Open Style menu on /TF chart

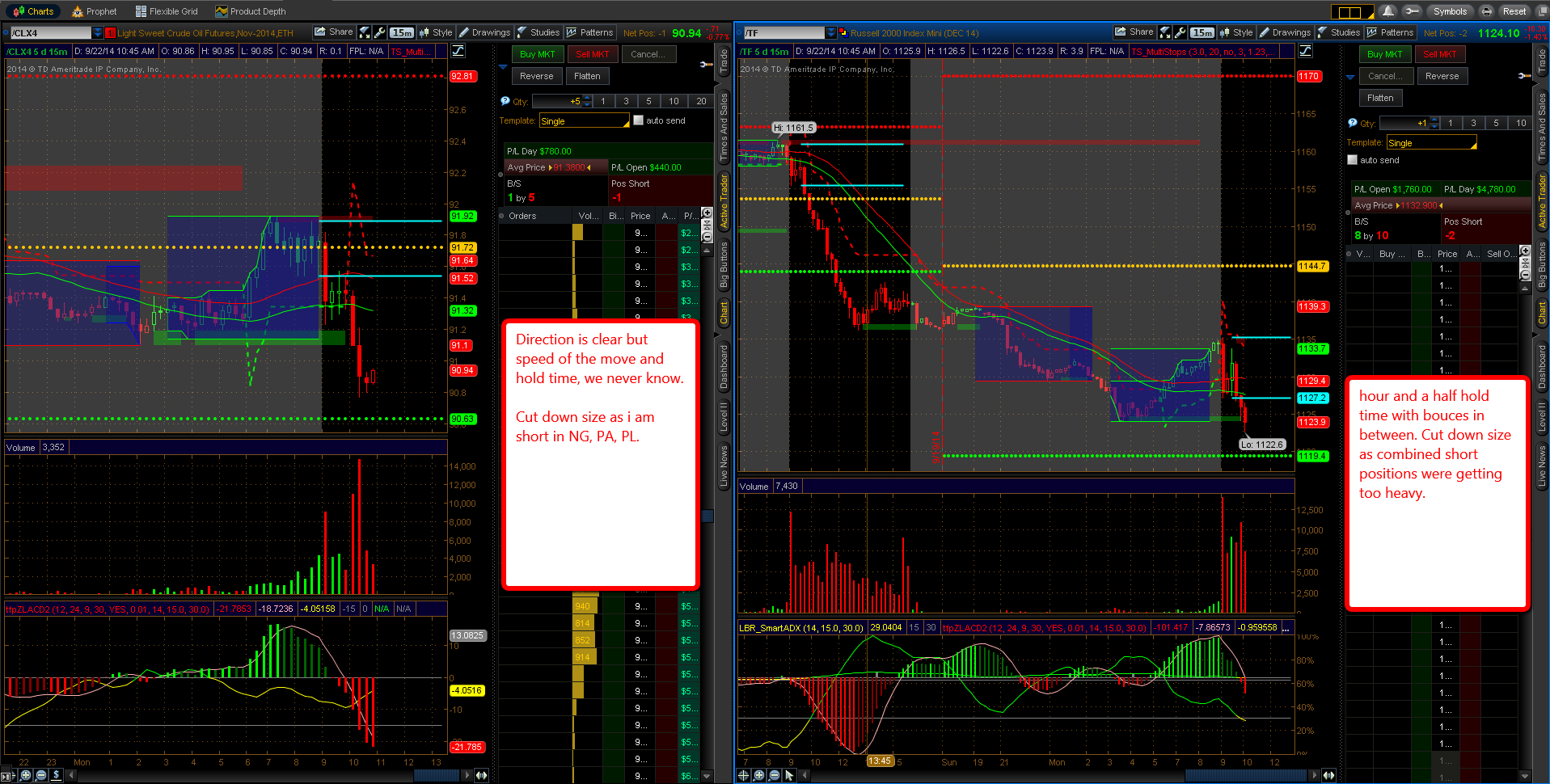coord(1236,32)
